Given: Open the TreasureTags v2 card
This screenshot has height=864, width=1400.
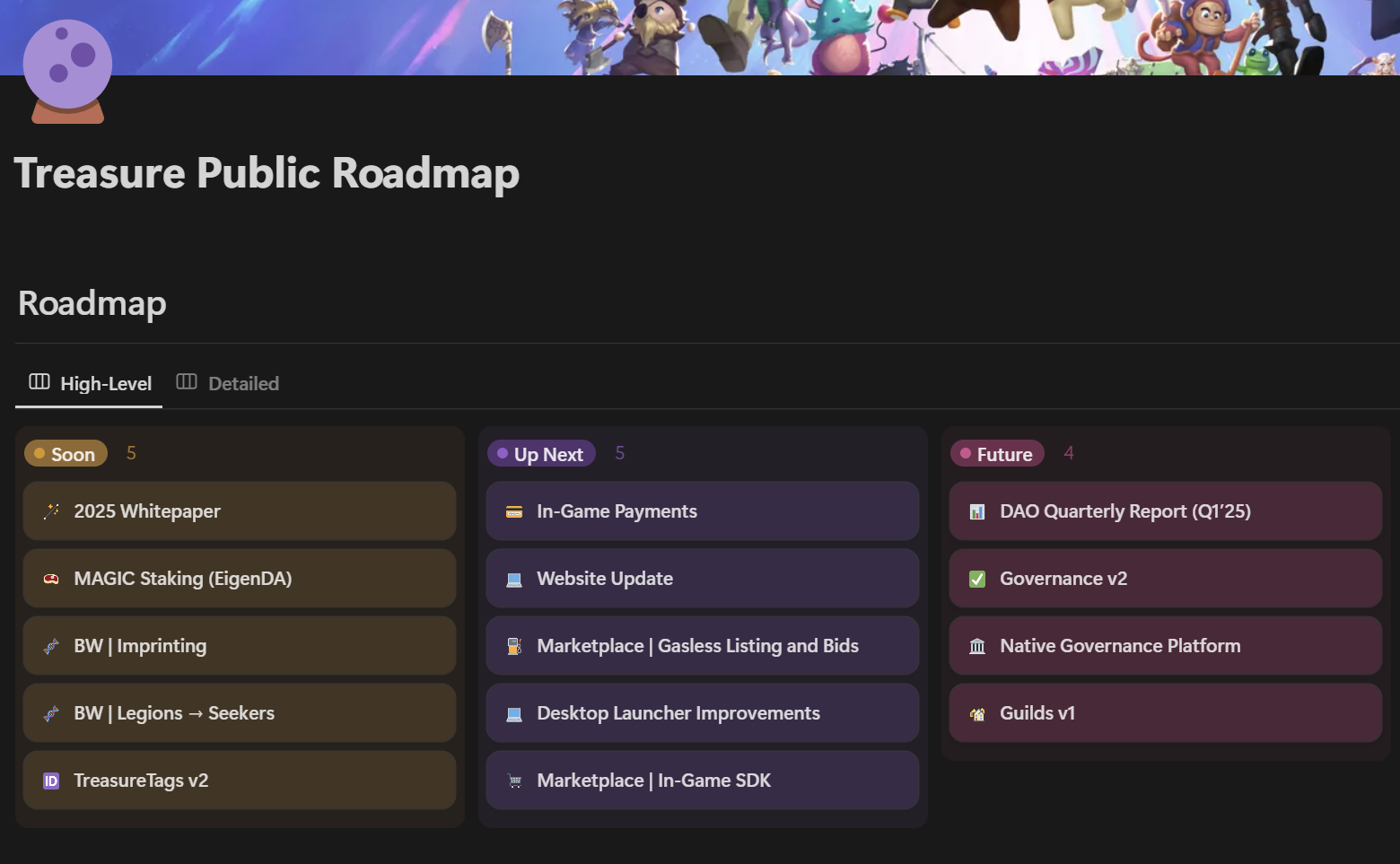Looking at the screenshot, I should 240,781.
